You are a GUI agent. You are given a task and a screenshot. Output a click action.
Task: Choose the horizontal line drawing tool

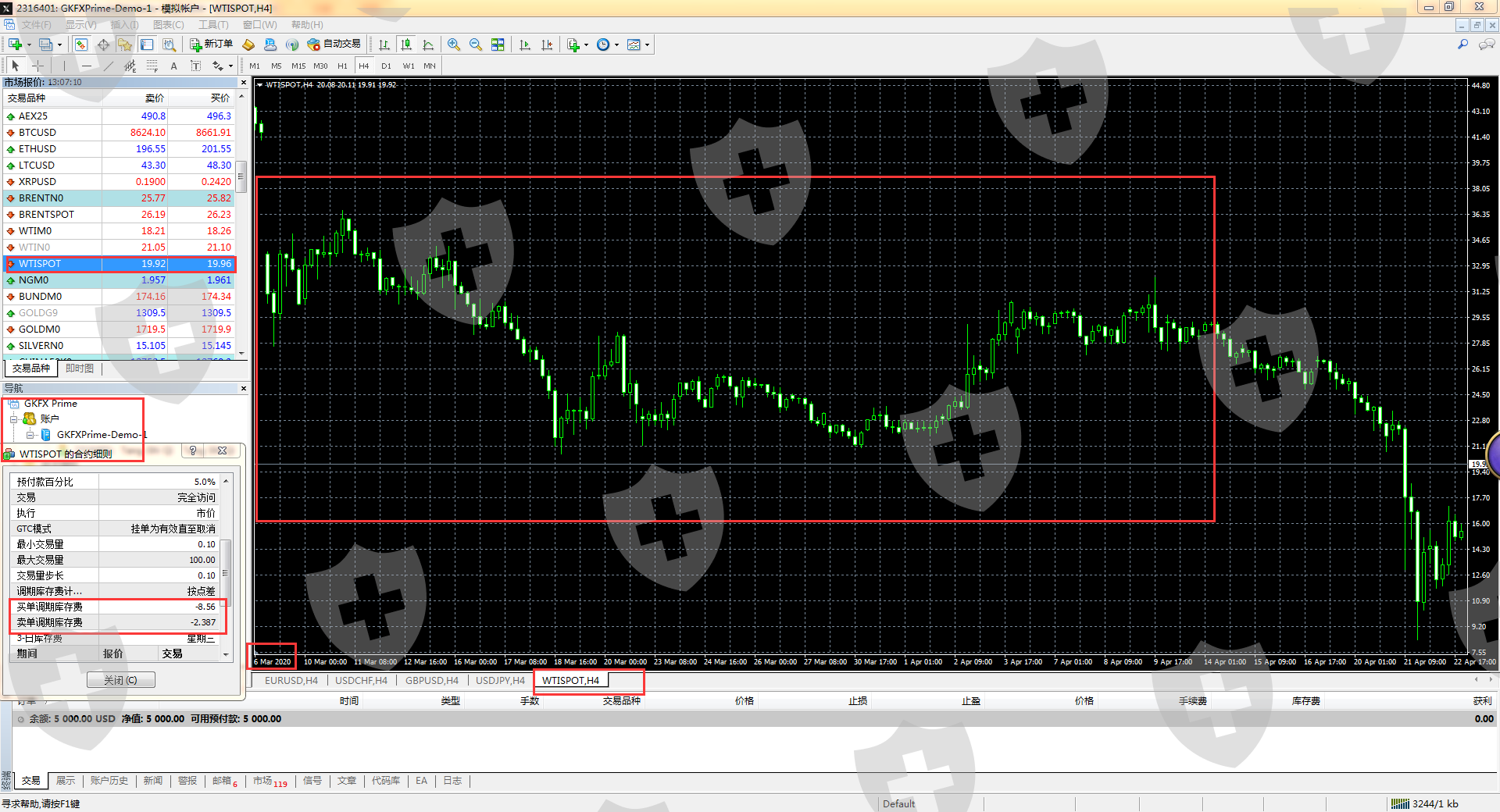click(x=86, y=66)
